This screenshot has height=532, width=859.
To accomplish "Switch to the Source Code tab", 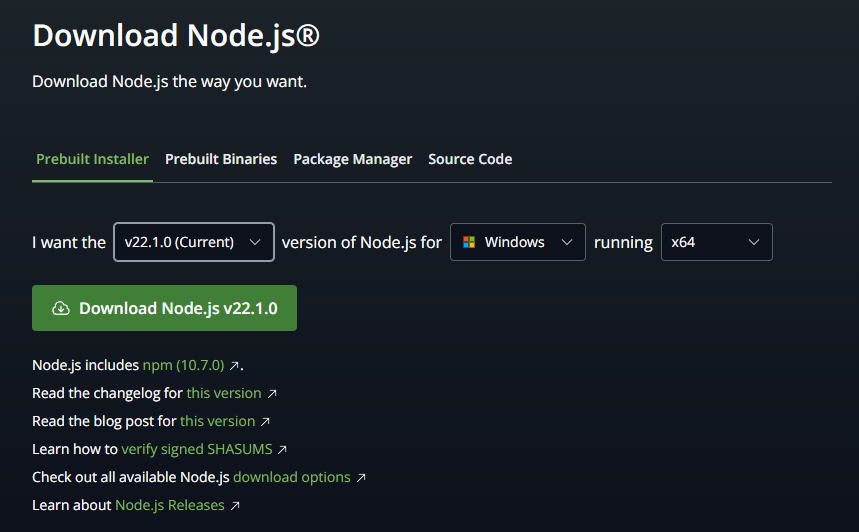I will pos(470,159).
